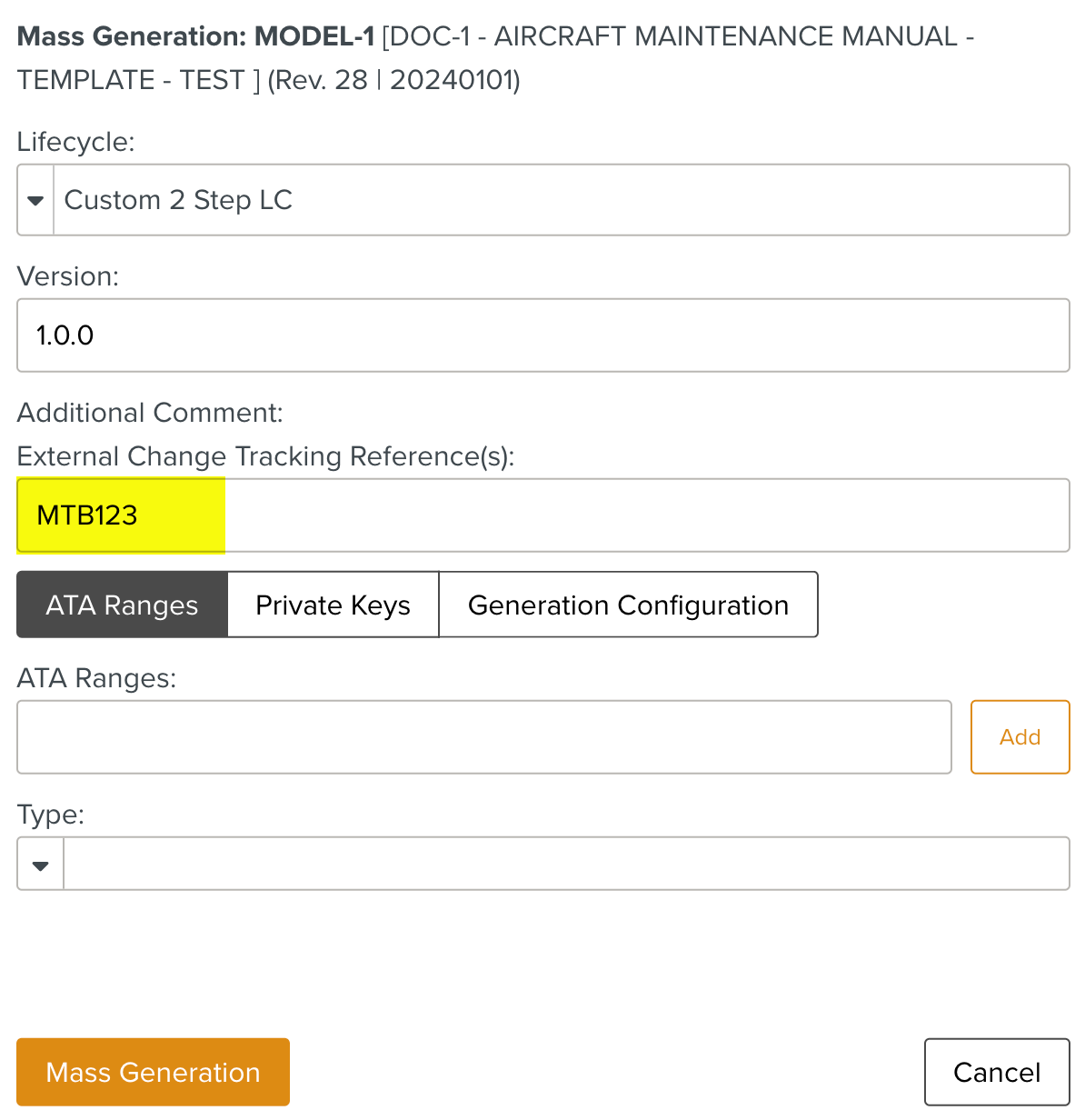Click the Type label text
The width and height of the screenshot is (1085, 1120).
click(x=50, y=815)
